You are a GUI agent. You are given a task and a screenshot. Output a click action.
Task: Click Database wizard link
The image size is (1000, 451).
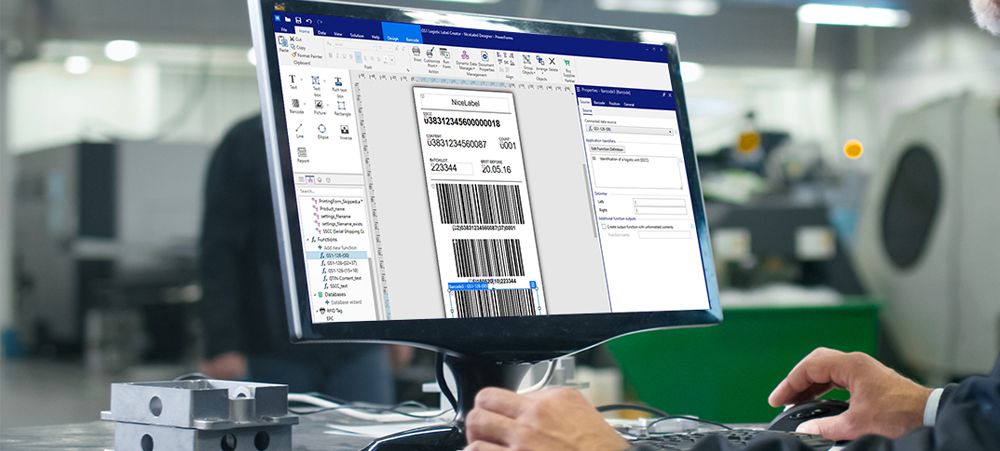point(346,302)
